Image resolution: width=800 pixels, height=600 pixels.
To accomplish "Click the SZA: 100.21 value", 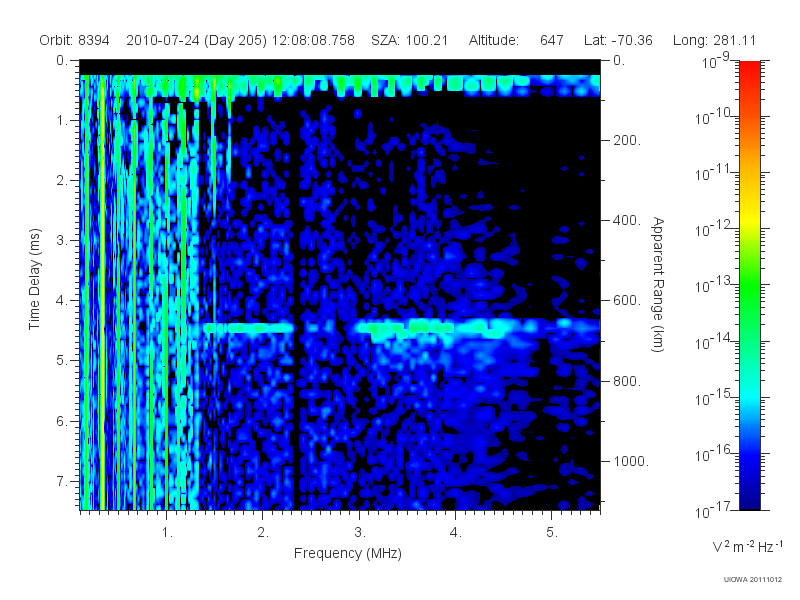I will (x=409, y=40).
